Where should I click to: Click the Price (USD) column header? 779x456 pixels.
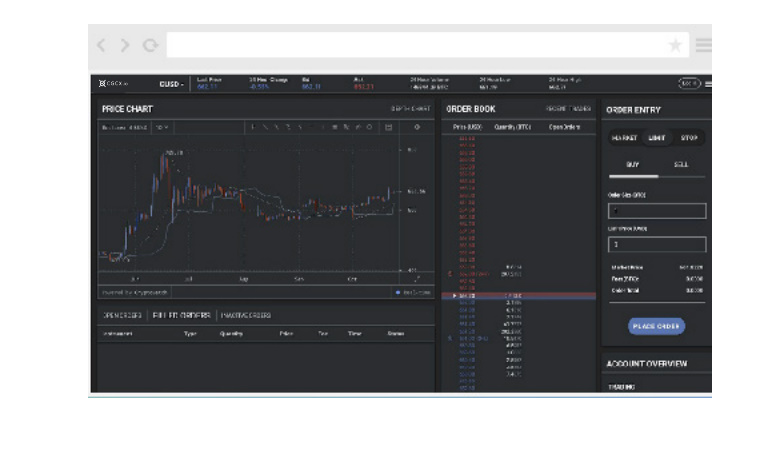point(467,127)
